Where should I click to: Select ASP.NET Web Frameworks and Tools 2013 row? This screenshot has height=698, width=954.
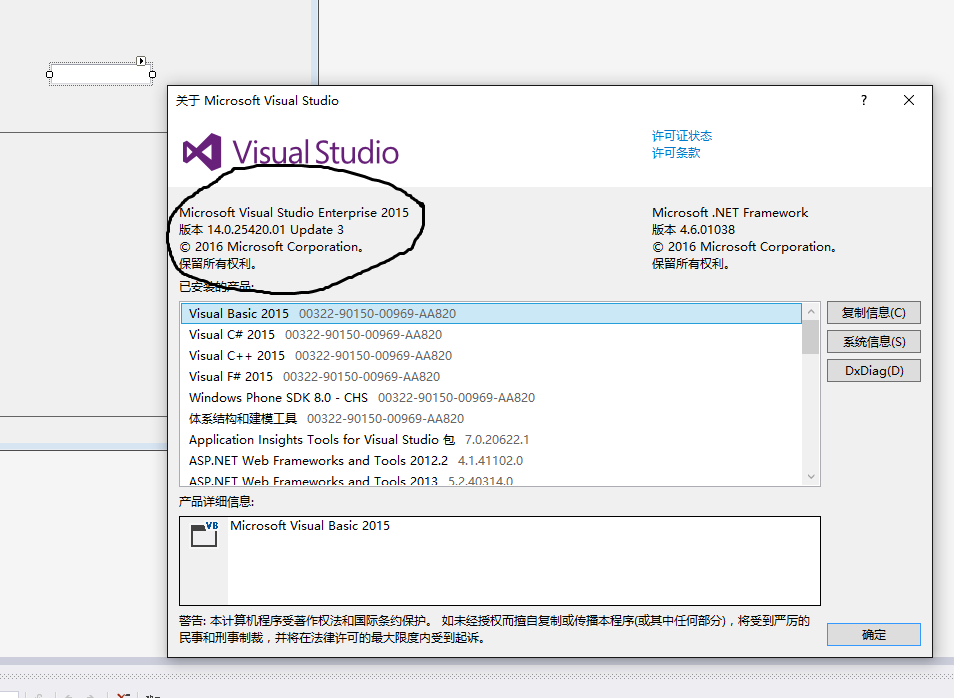pyautogui.click(x=491, y=480)
